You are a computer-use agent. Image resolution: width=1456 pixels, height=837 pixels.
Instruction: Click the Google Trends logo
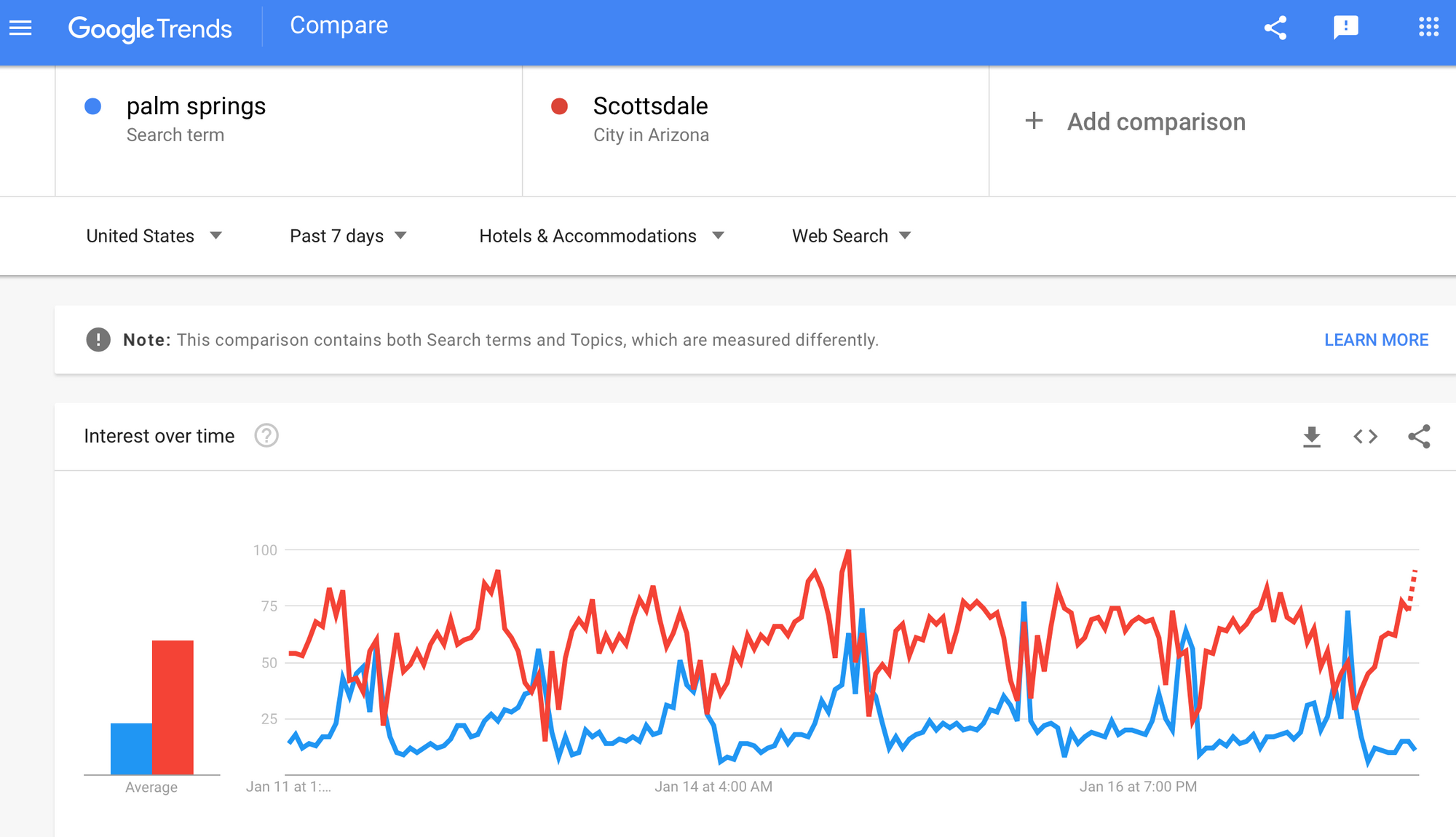coord(150,28)
